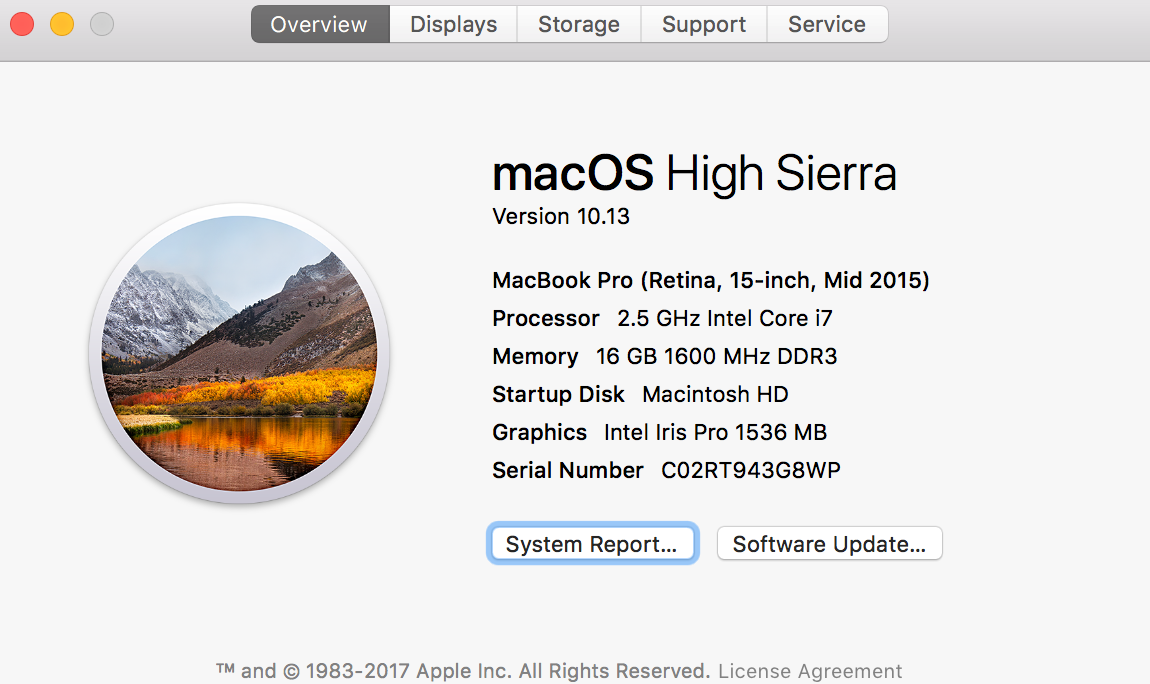Select the Support tab
The height and width of the screenshot is (684, 1150).
pyautogui.click(x=703, y=24)
